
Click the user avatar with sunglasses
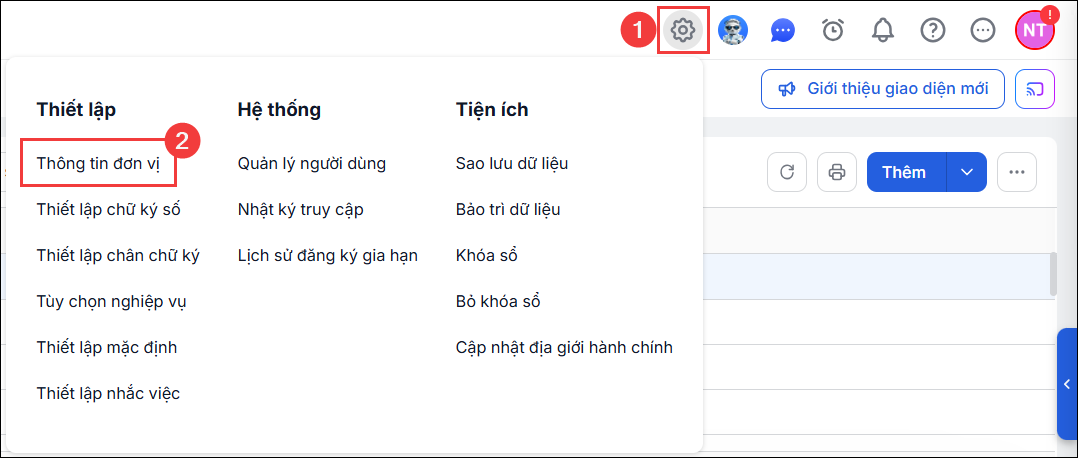click(733, 30)
